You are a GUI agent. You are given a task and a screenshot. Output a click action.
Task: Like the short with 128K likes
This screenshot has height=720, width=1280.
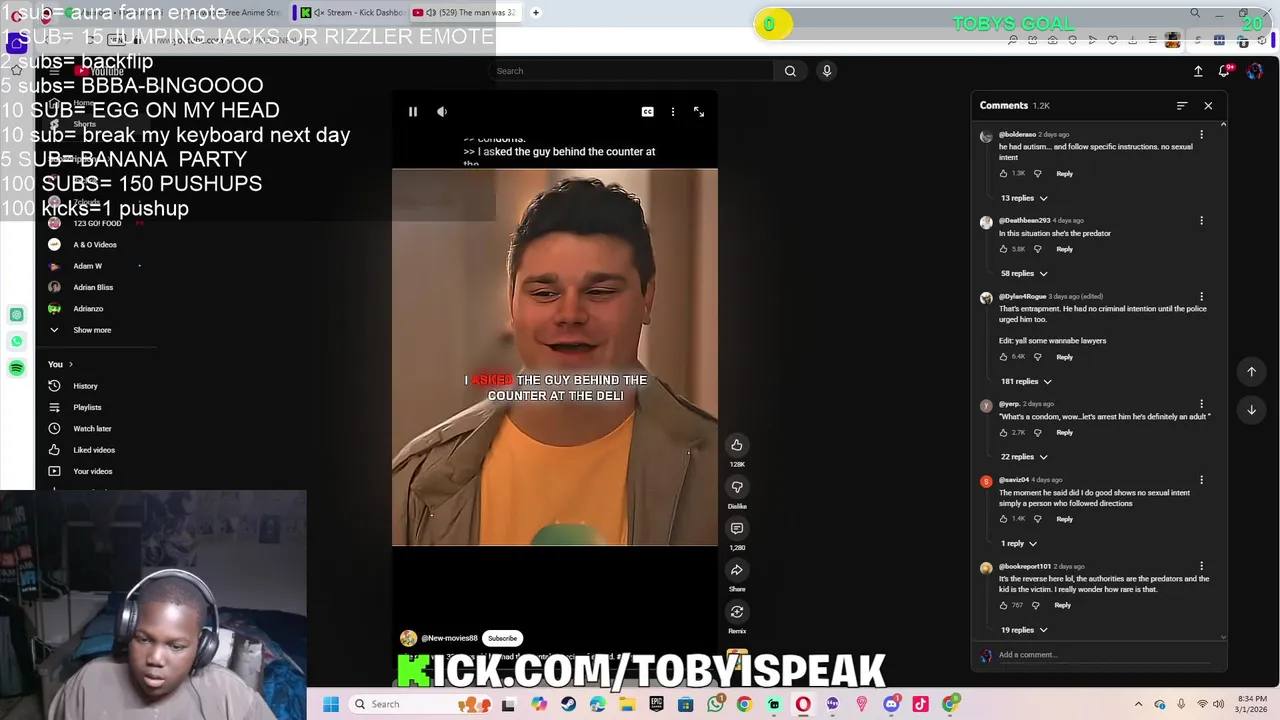(x=737, y=445)
